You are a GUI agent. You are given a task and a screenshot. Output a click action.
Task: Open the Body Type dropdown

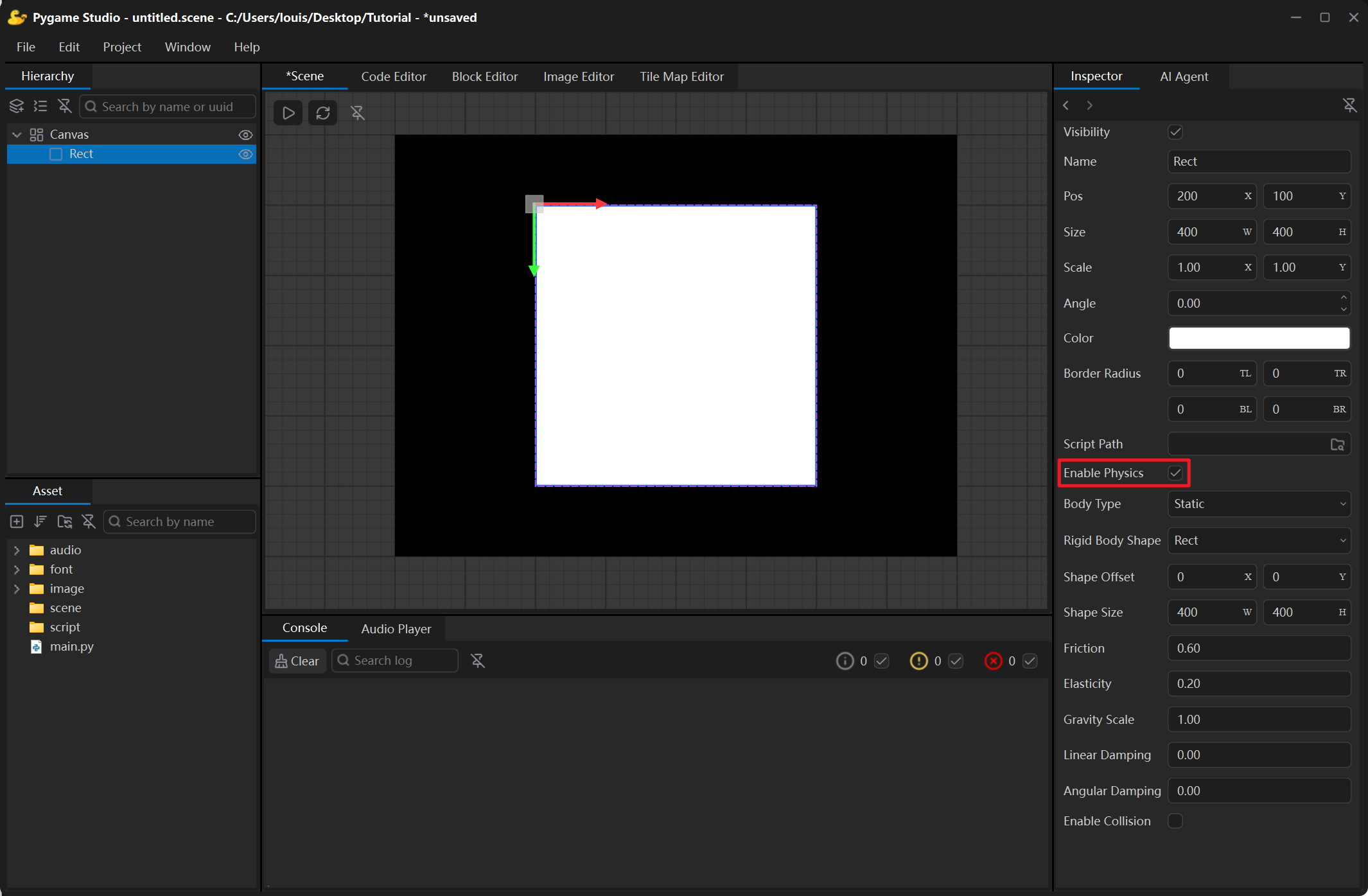click(x=1259, y=504)
